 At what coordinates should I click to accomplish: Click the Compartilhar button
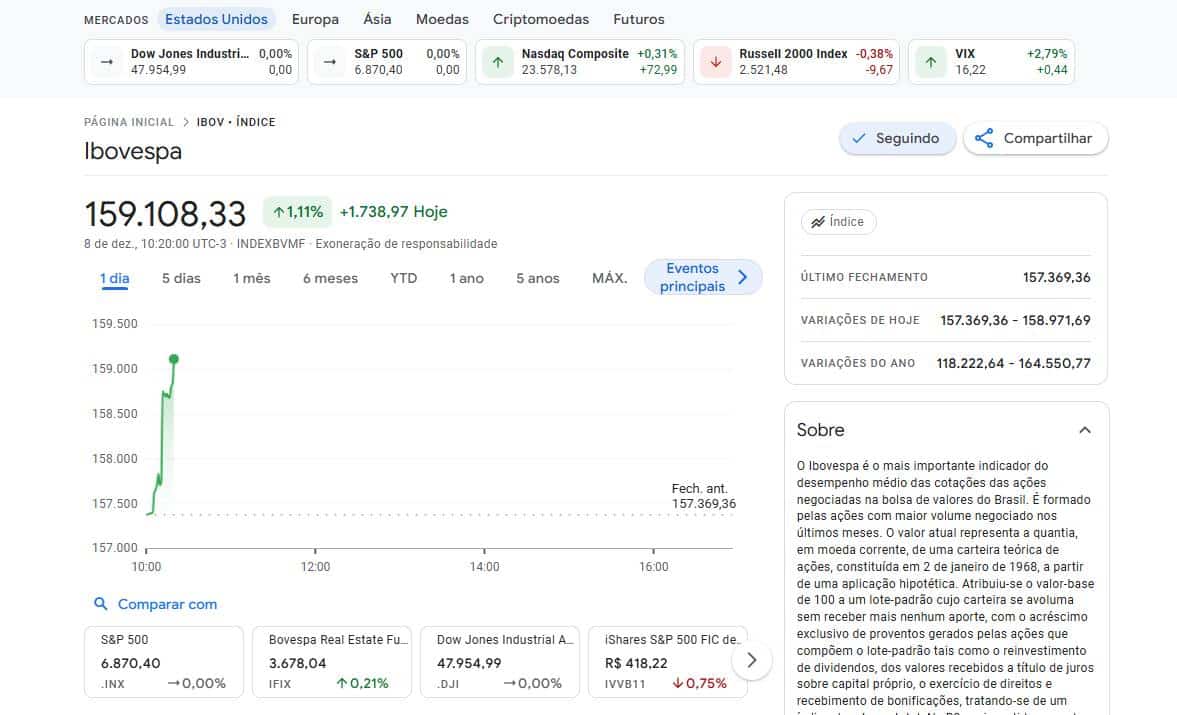click(1035, 138)
